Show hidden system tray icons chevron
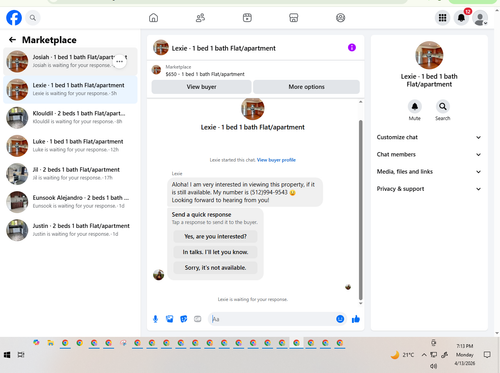Image resolution: width=500 pixels, height=373 pixels. [x=424, y=355]
